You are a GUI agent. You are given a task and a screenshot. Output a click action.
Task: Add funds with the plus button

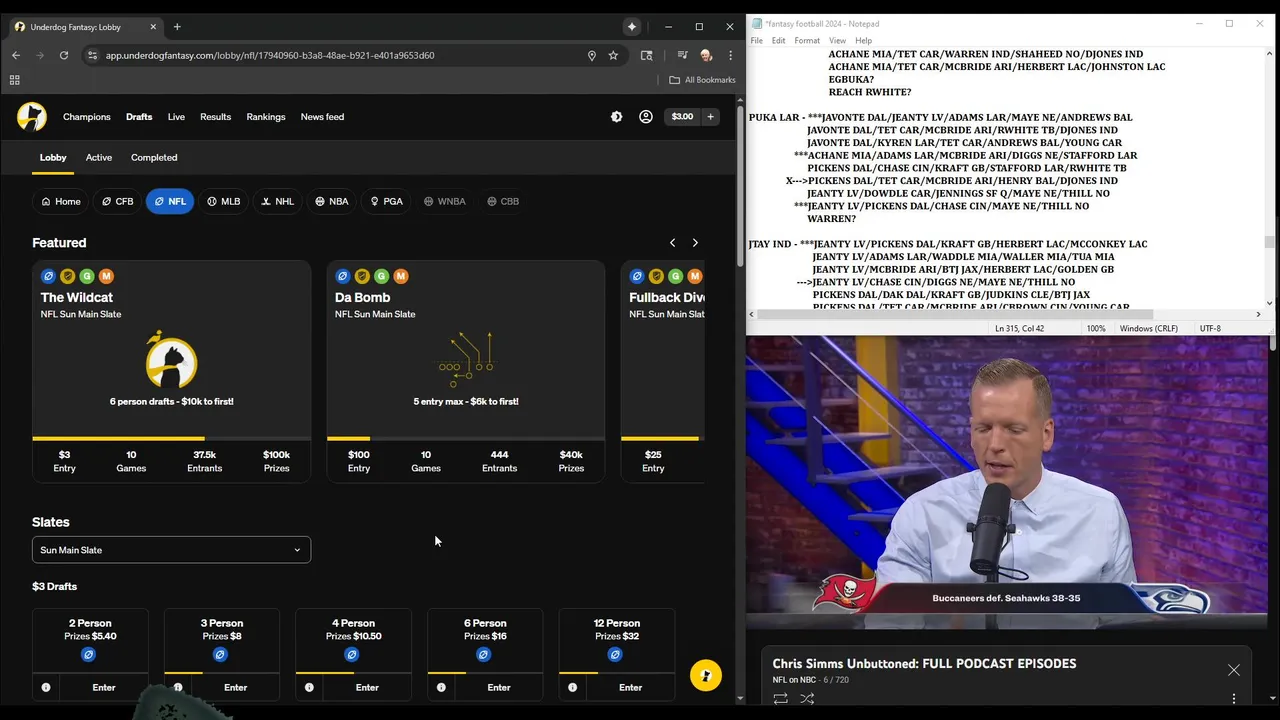(711, 117)
